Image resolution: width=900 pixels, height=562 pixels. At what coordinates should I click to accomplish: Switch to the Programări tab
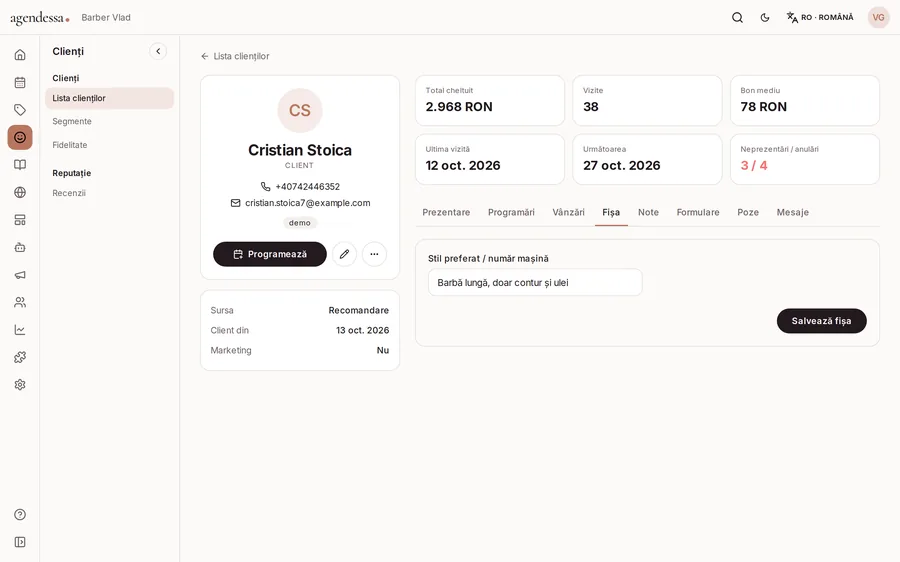click(x=511, y=212)
